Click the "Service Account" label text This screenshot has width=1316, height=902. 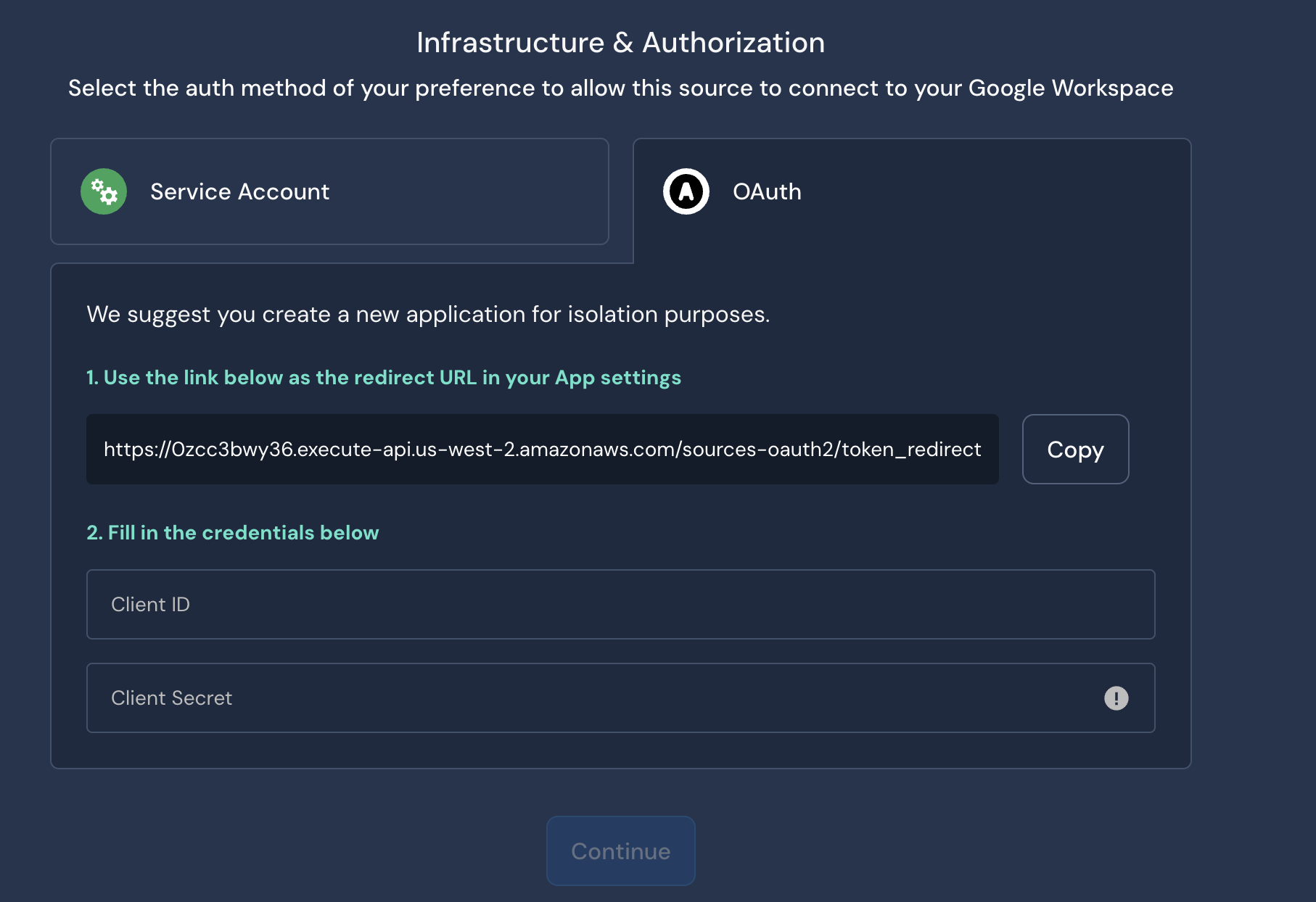pyautogui.click(x=239, y=191)
